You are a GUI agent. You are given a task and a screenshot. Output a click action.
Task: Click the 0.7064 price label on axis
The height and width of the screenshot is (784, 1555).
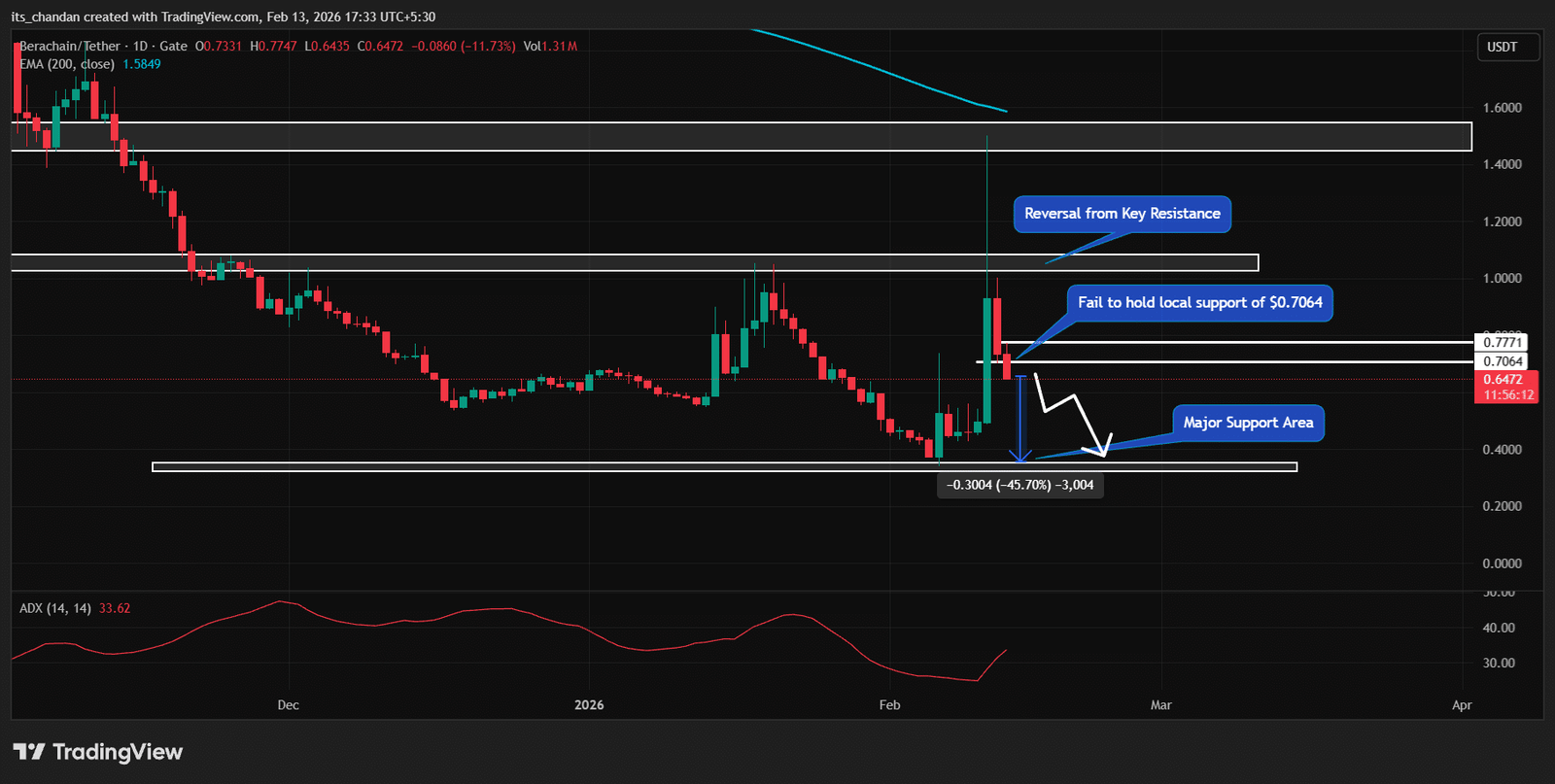[x=1503, y=361]
